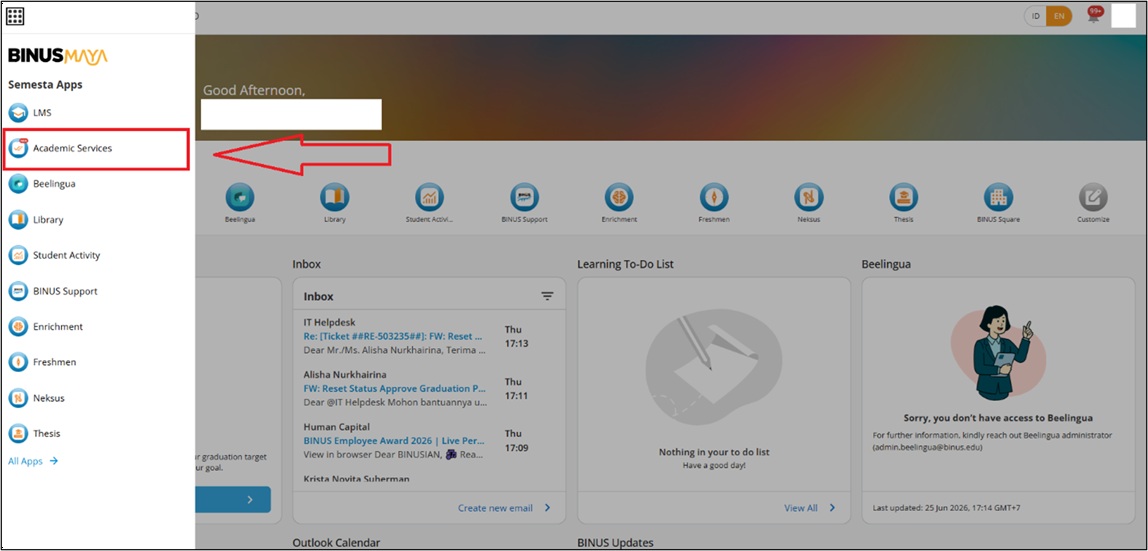Click the Customize shortcut icon
The width and height of the screenshot is (1148, 551).
[1093, 198]
